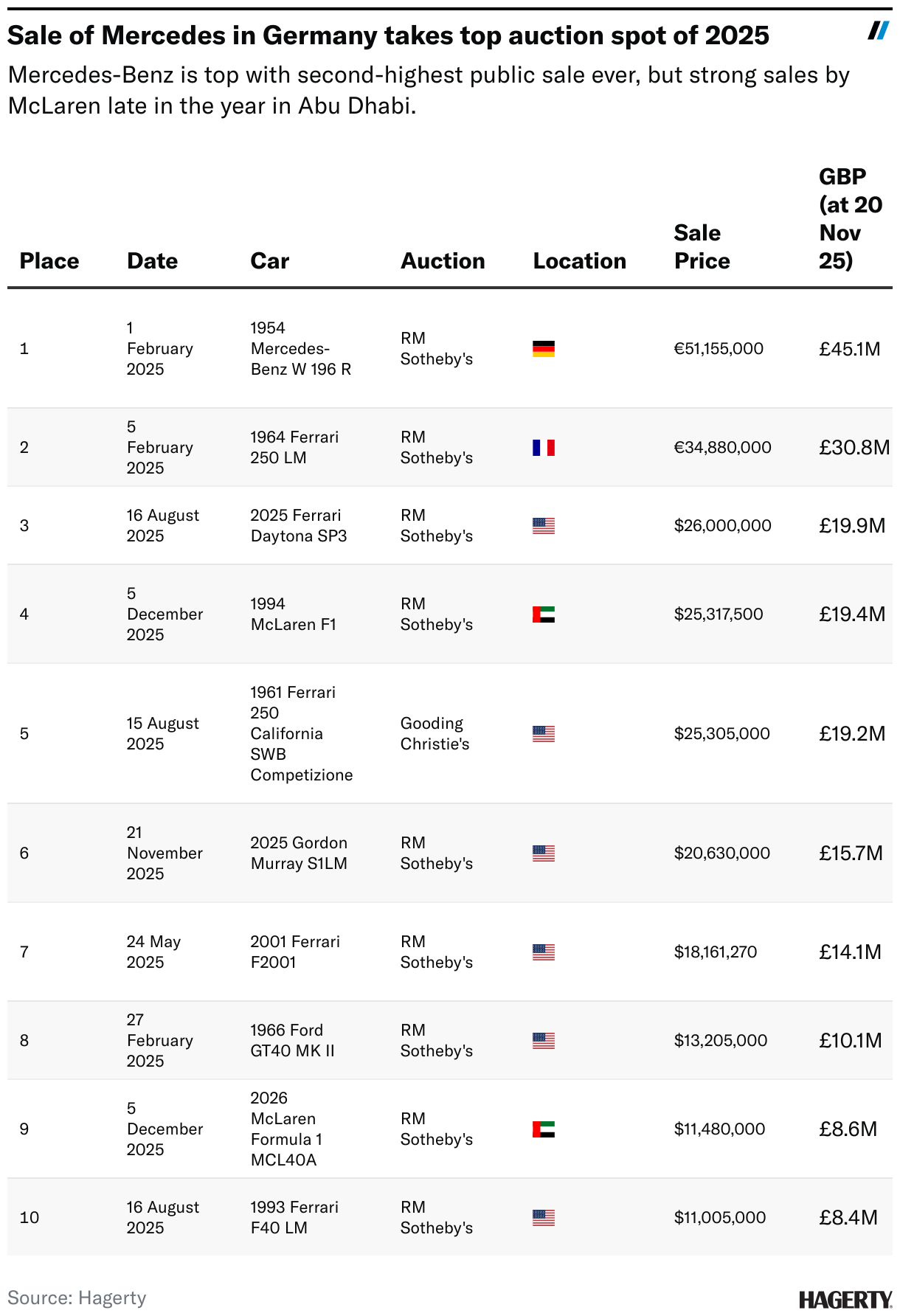Click the Hagerty logo at bottom right
Image resolution: width=900 pixels, height=1316 pixels.
pos(845,1300)
